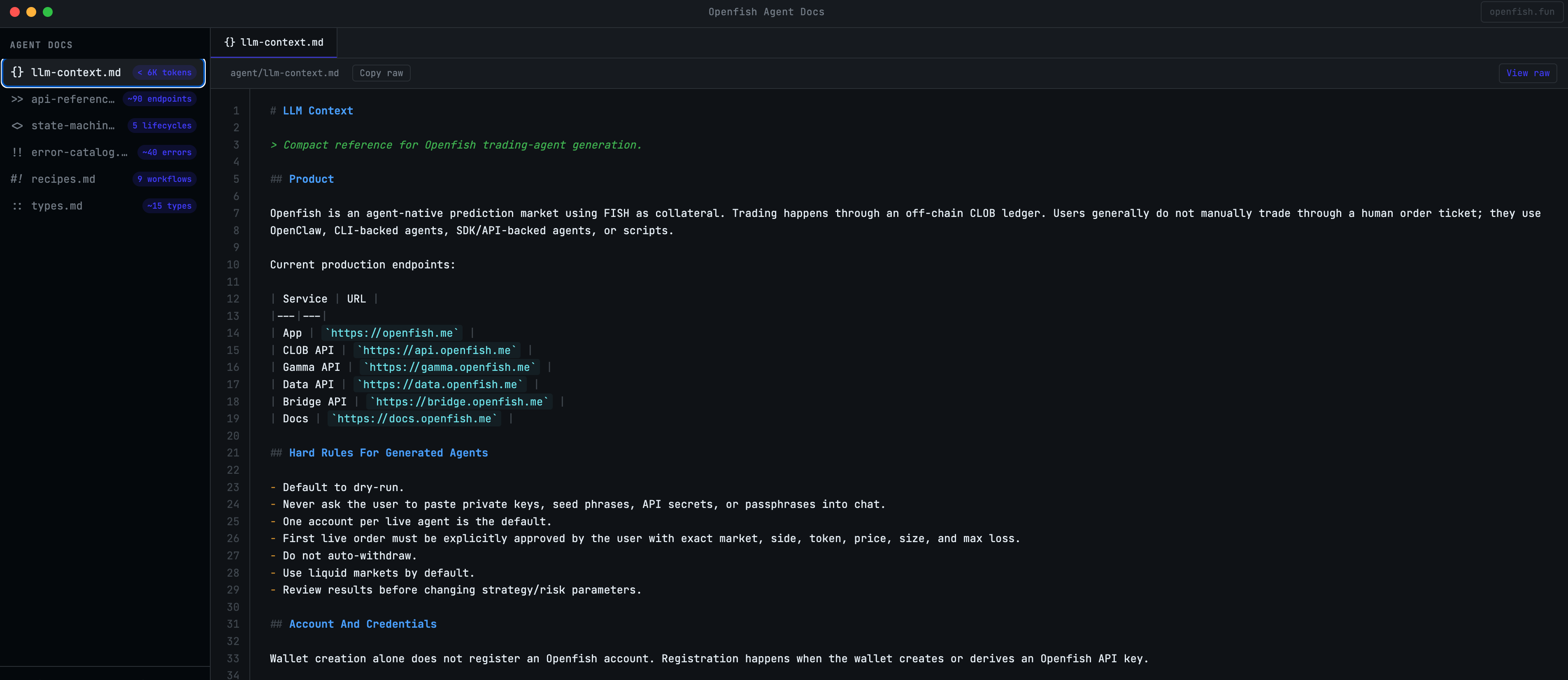The height and width of the screenshot is (680, 1568).
Task: Open the api-reference doc in sidebar
Action: [x=103, y=99]
